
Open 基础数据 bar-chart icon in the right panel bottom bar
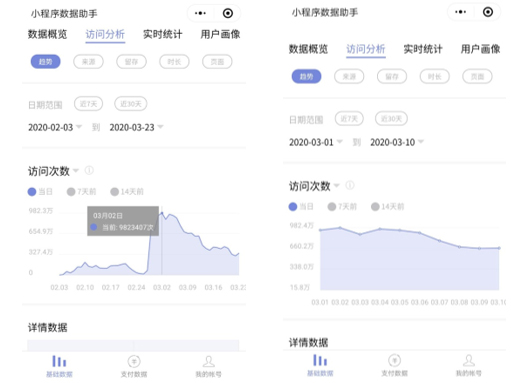pyautogui.click(x=320, y=360)
